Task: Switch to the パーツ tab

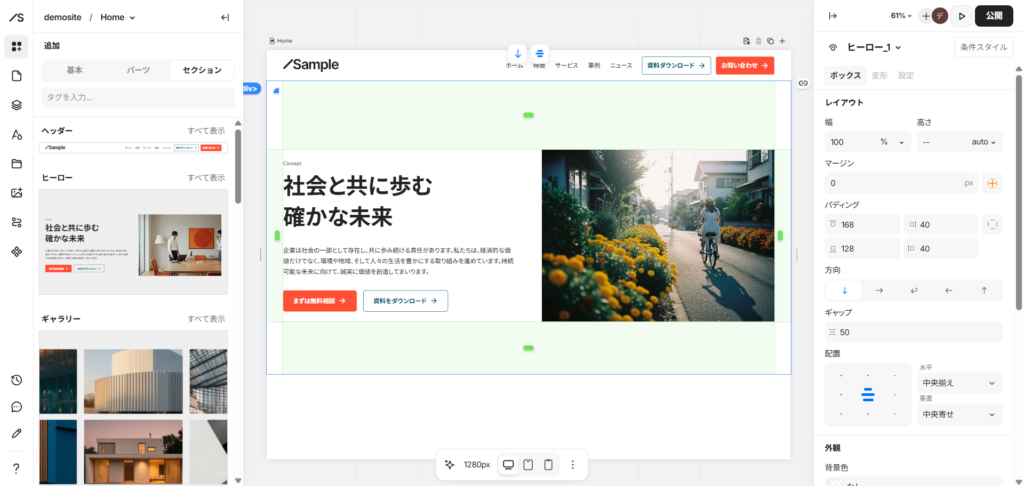Action: [138, 70]
